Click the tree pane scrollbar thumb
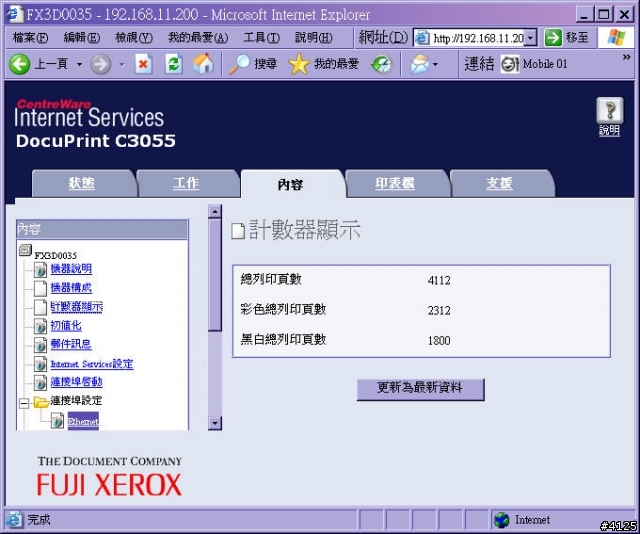Screen dimensions: 640x534 [x=215, y=275]
